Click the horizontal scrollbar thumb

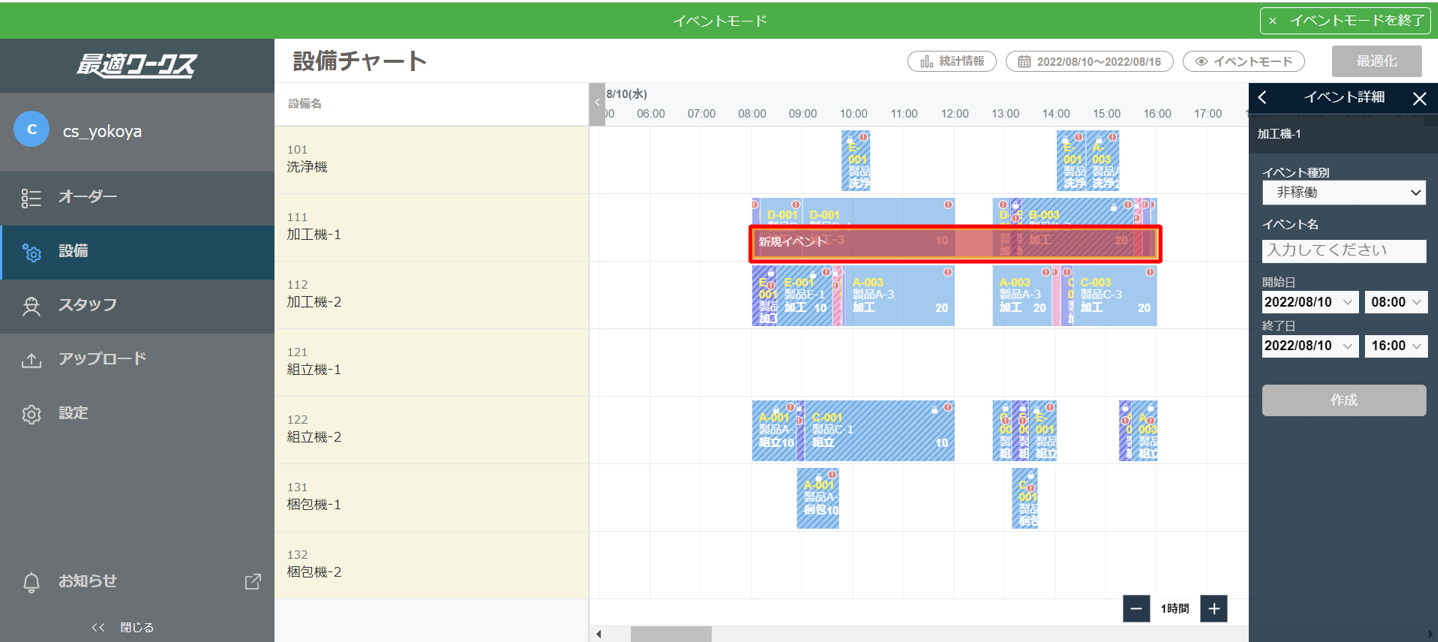coord(671,634)
